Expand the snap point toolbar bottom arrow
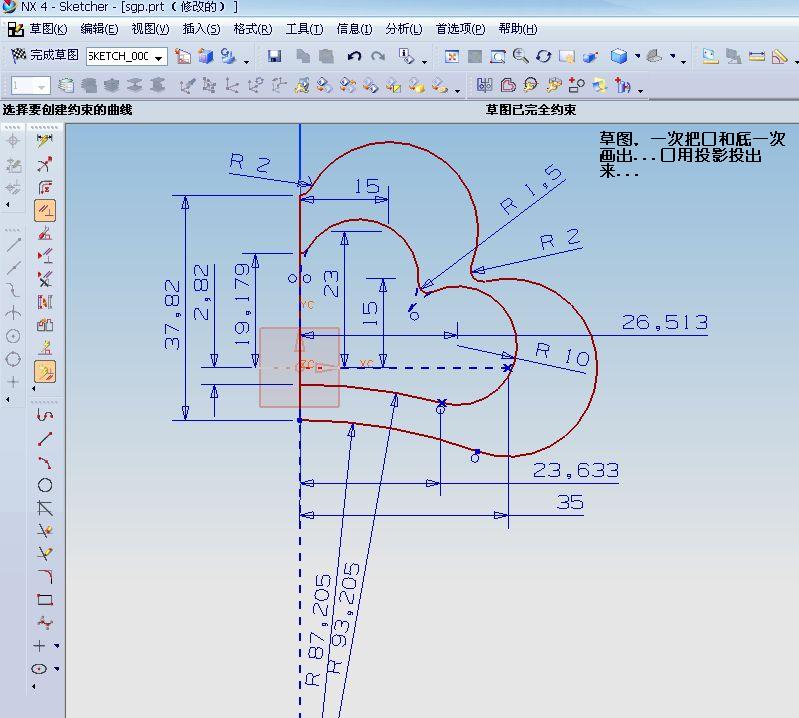799x718 pixels. (x=8, y=400)
